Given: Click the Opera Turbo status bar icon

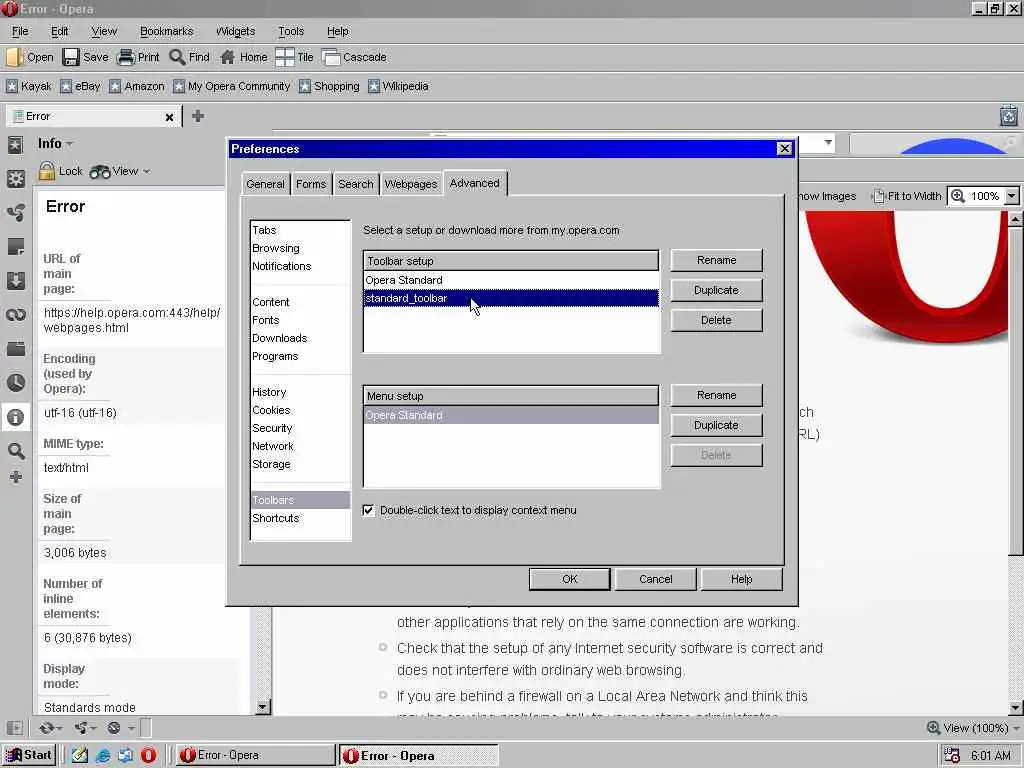Looking at the screenshot, I should tap(114, 728).
